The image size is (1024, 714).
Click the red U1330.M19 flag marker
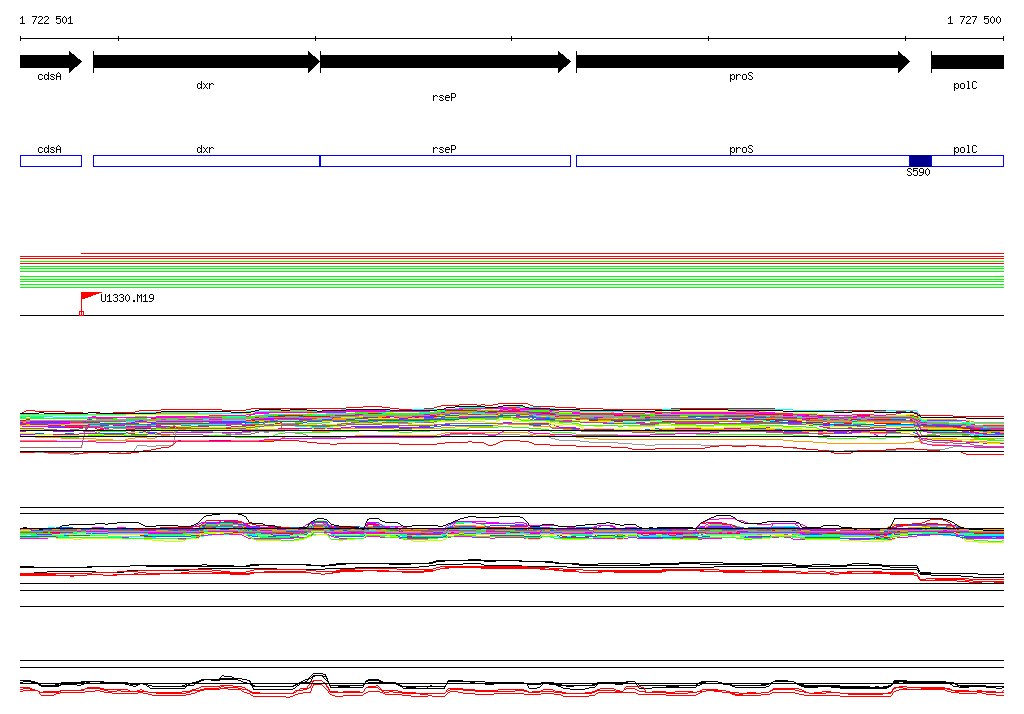90,297
